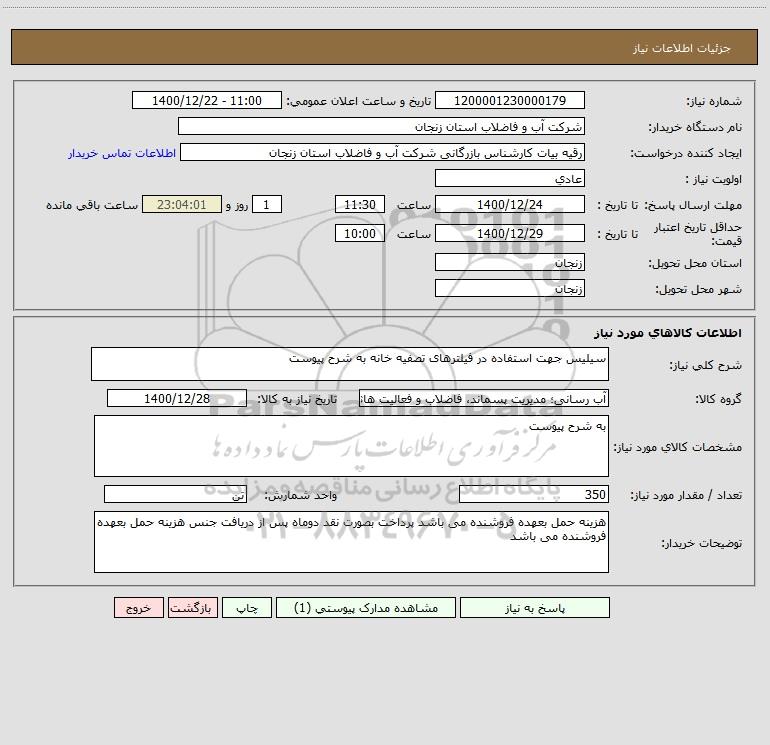Click buyer notes box about هزینه حمل
The height and width of the screenshot is (745, 770).
click(351, 542)
